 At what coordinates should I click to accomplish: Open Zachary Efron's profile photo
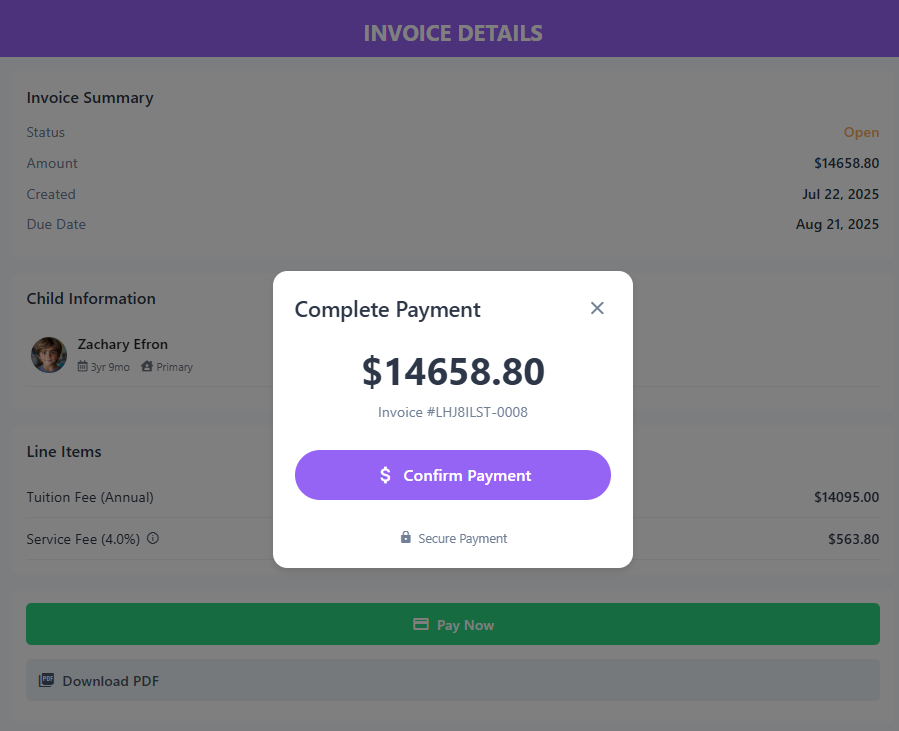[x=49, y=355]
